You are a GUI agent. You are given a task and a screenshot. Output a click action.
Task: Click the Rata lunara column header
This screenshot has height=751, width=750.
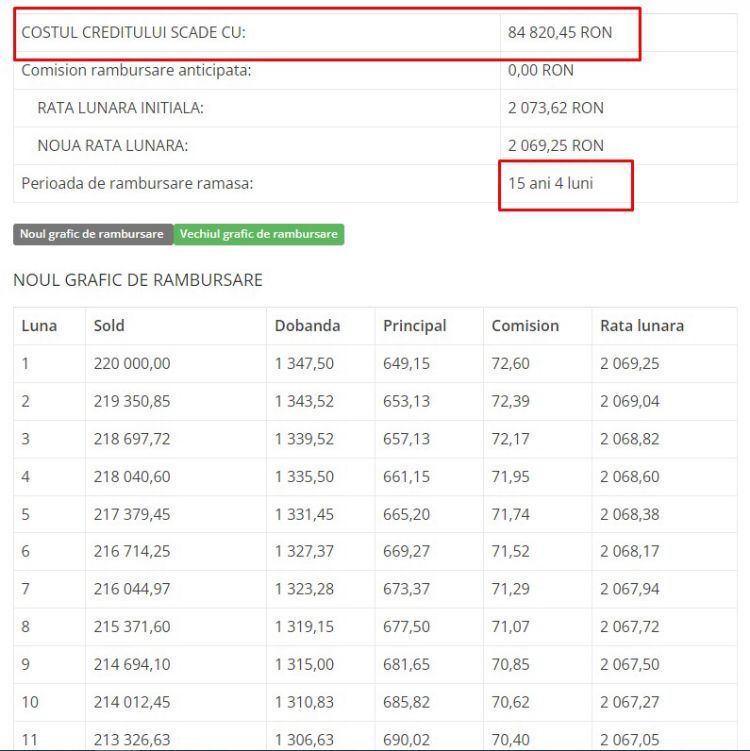pyautogui.click(x=642, y=326)
